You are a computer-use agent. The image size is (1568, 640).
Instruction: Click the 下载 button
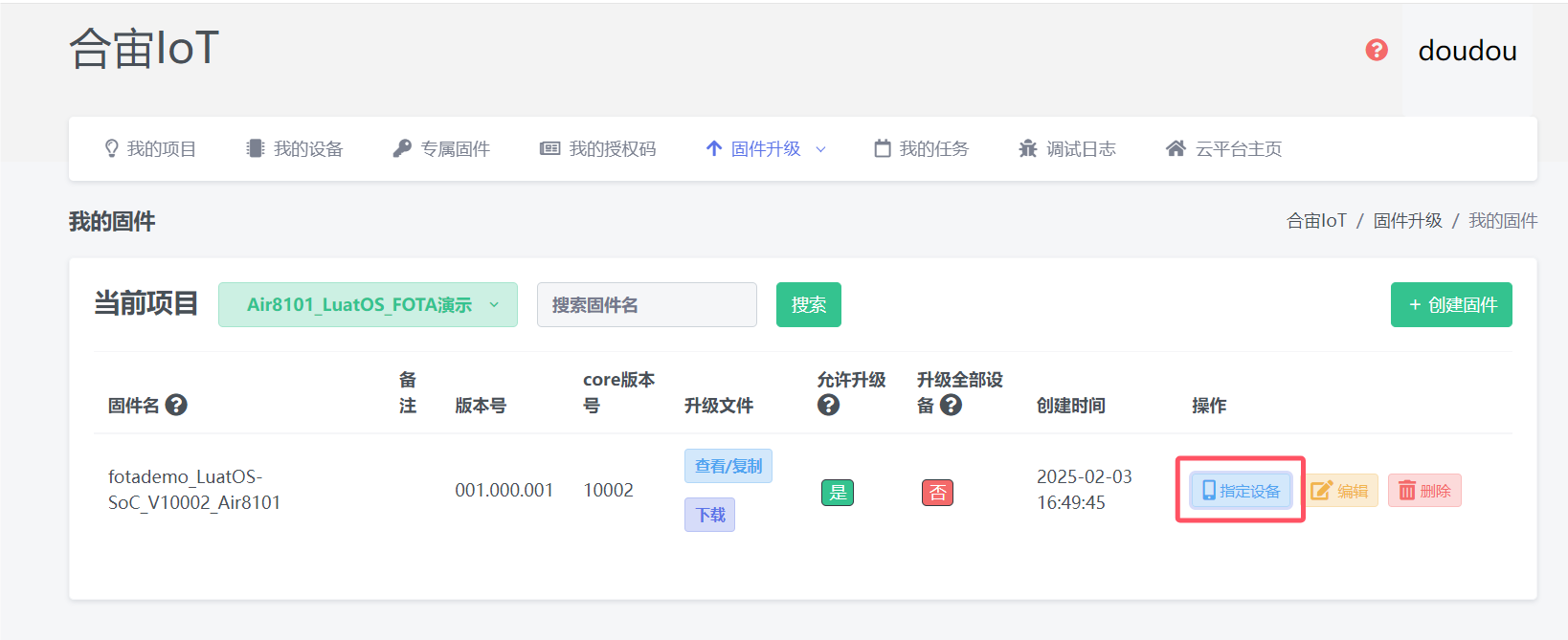pyautogui.click(x=709, y=515)
